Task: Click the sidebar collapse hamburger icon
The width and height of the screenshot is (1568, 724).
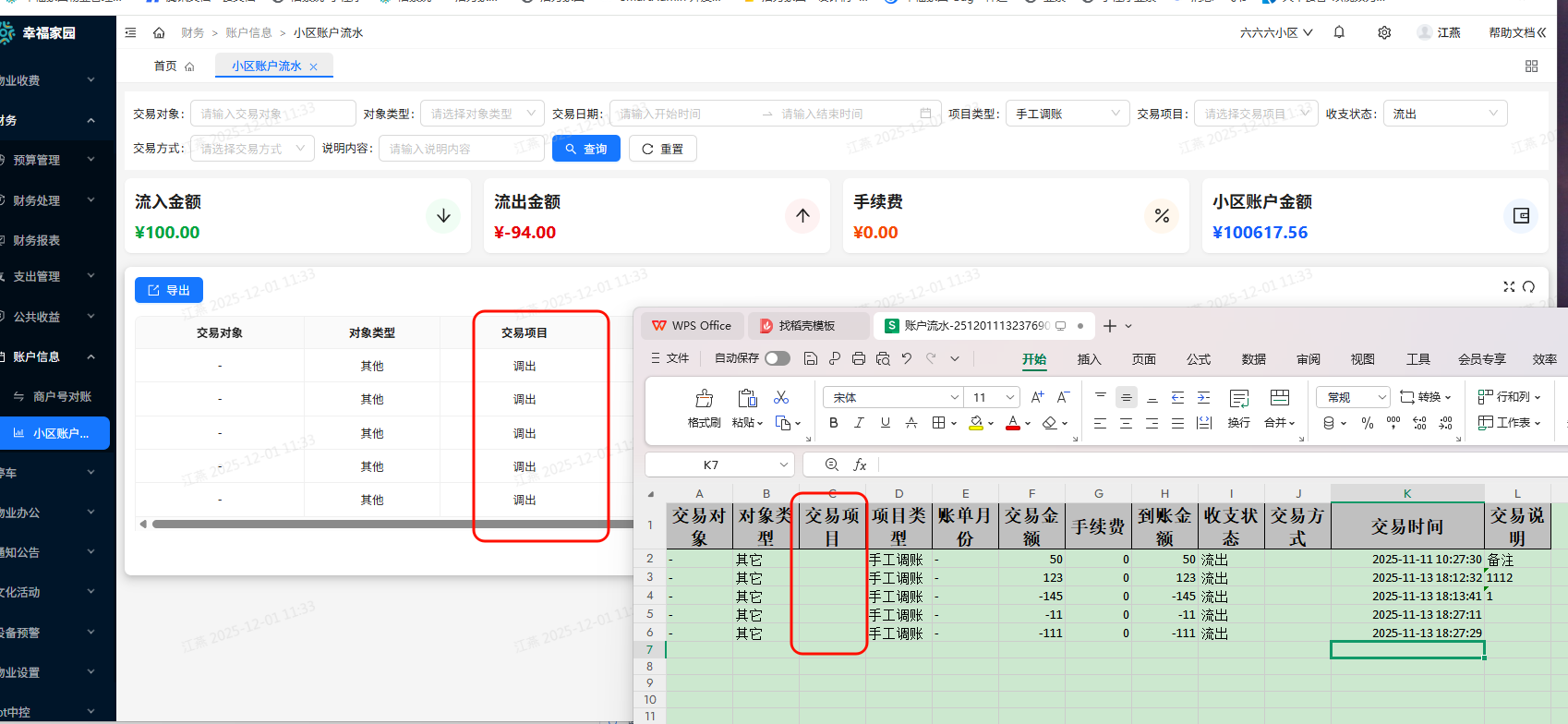Action: tap(130, 32)
